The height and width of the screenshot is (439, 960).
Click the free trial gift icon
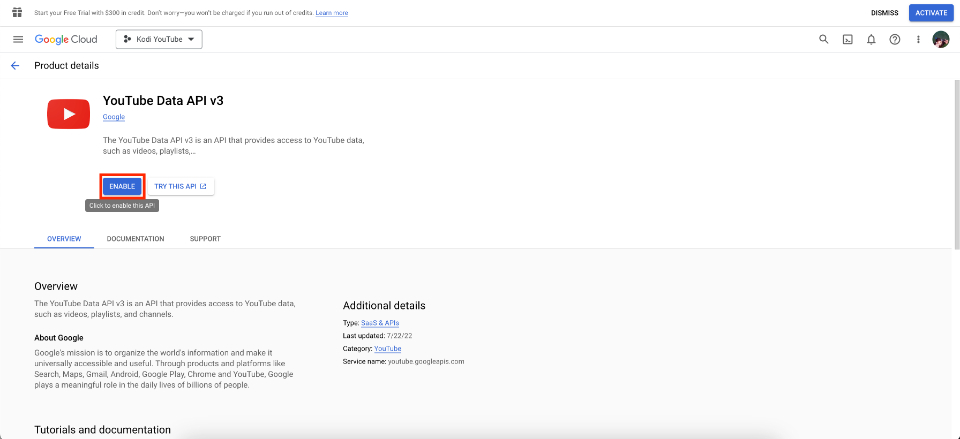click(17, 12)
